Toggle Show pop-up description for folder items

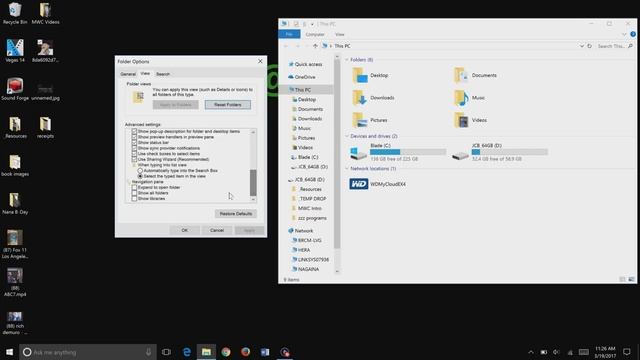134,131
